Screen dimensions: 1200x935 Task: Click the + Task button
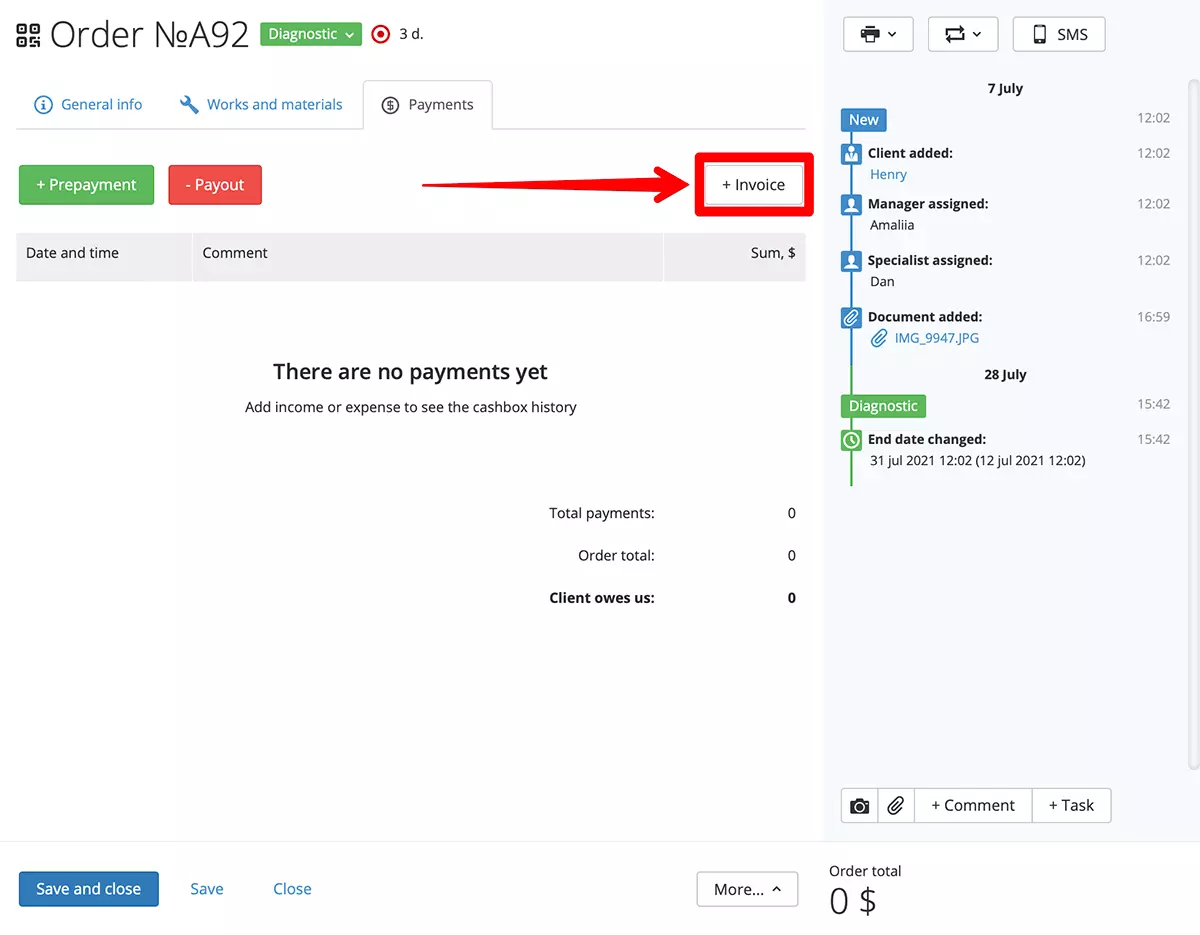1072,806
